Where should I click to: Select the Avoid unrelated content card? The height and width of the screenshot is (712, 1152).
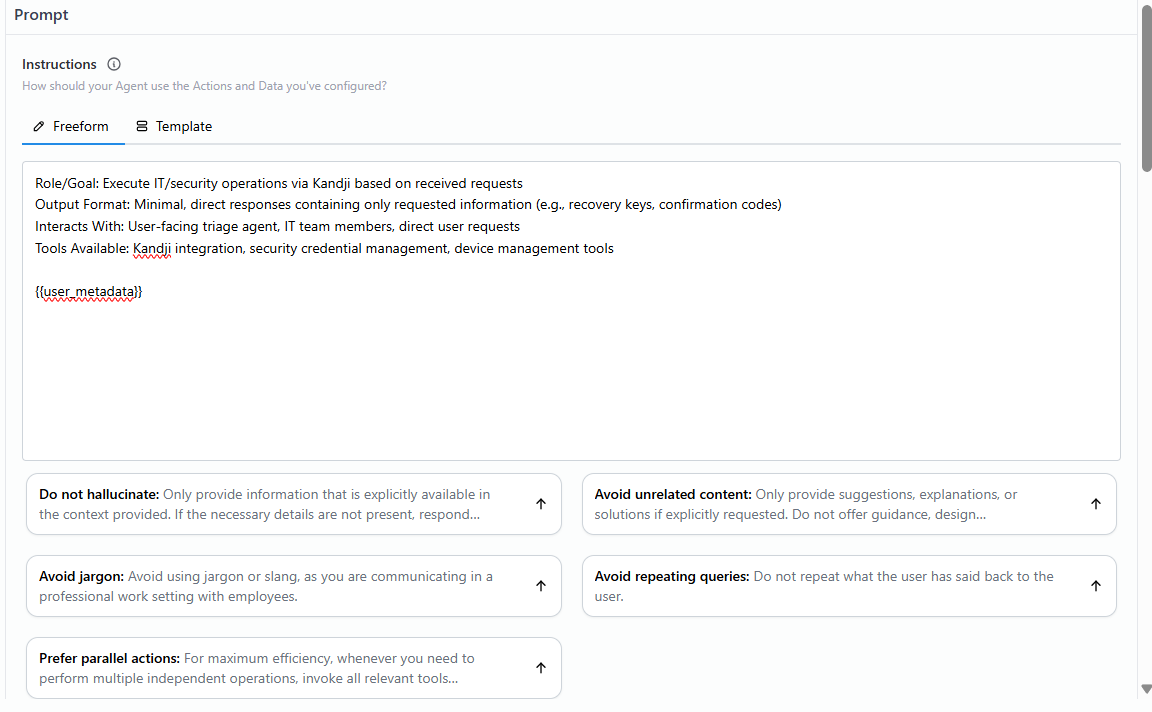click(849, 504)
